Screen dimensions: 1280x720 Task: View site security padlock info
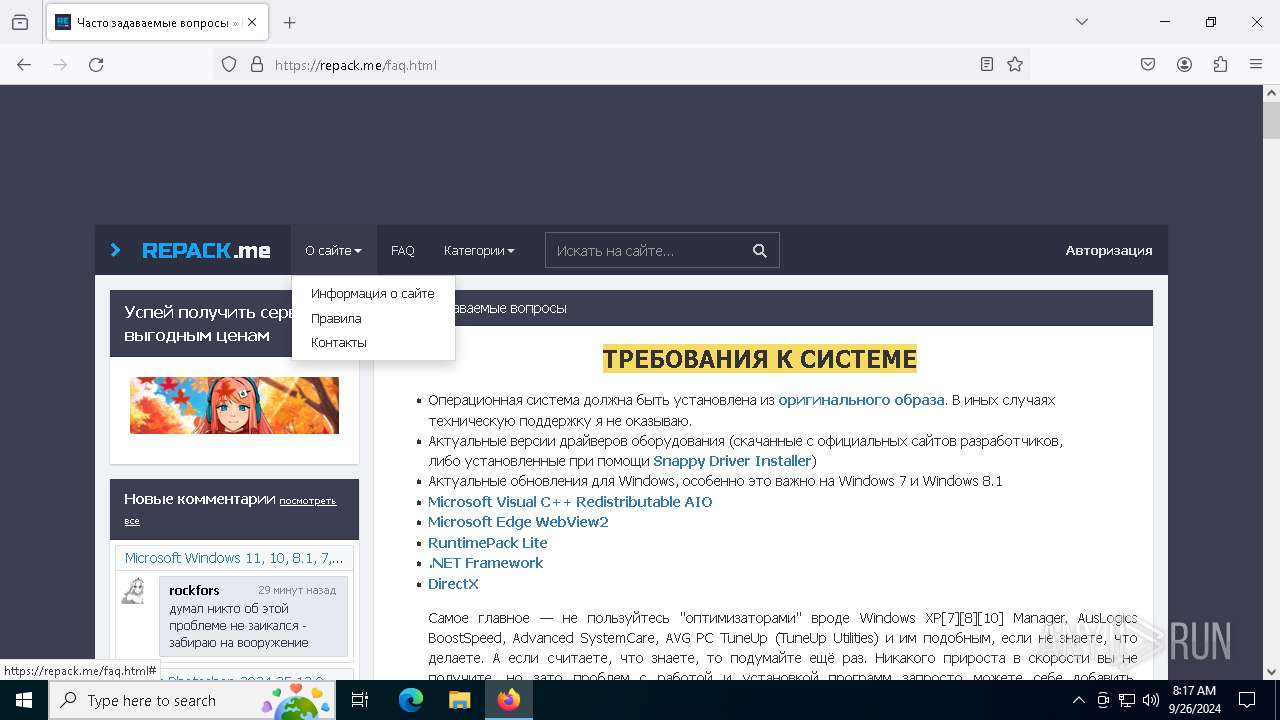257,65
